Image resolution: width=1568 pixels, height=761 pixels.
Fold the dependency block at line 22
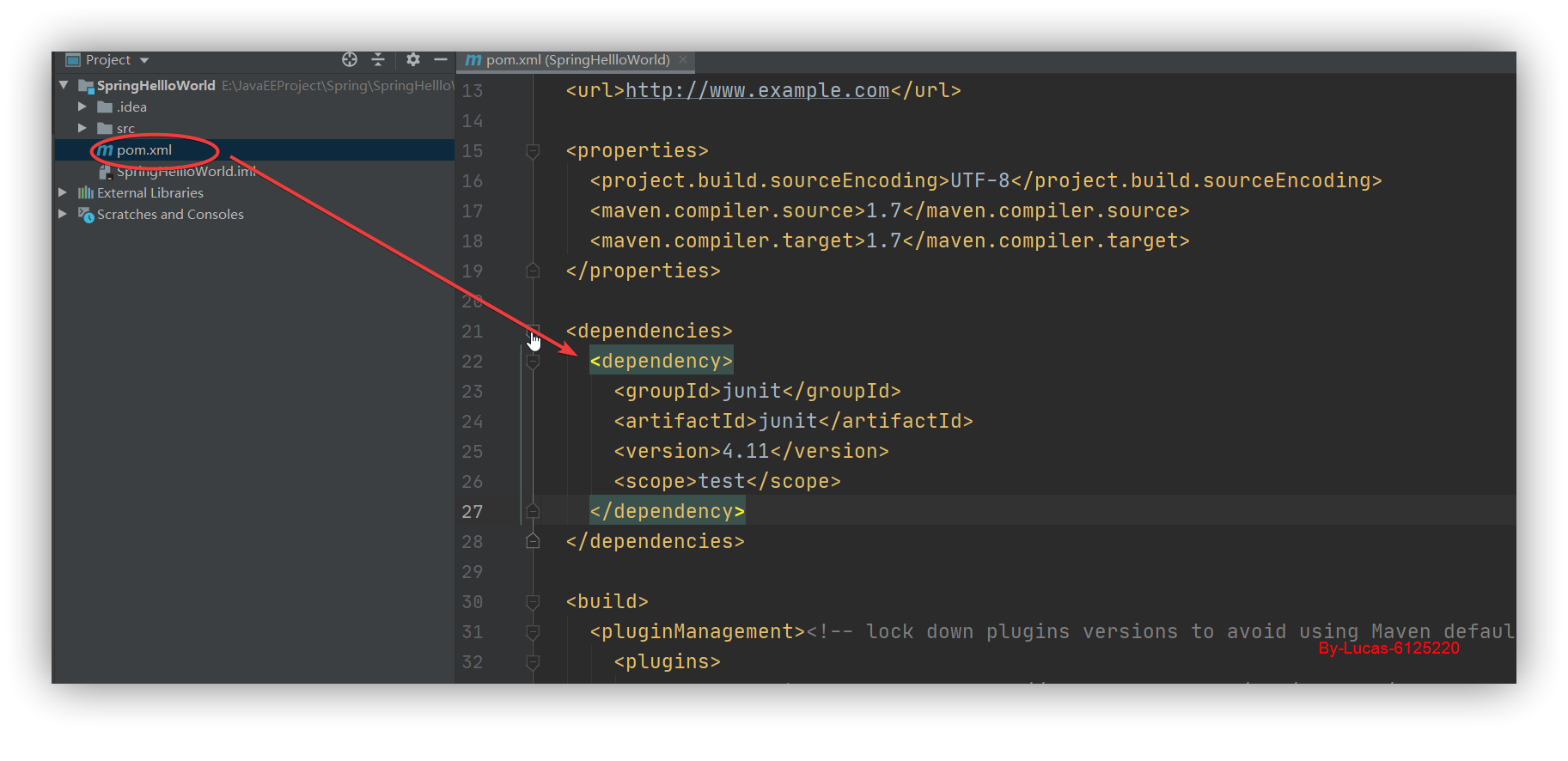pyautogui.click(x=533, y=362)
